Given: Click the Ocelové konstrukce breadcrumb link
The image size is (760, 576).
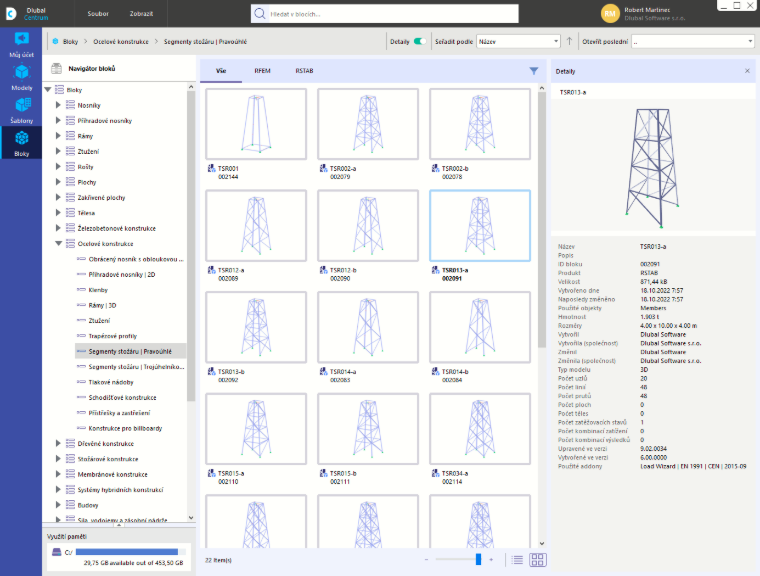Looking at the screenshot, I should click(121, 42).
